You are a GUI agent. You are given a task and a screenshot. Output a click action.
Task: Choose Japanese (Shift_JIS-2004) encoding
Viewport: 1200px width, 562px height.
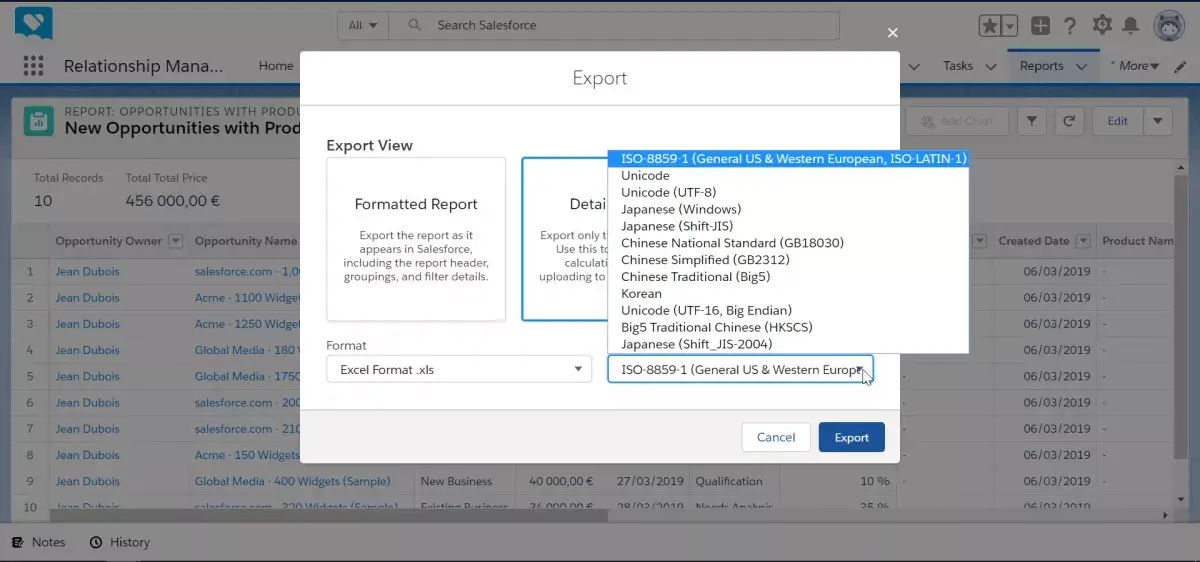[788, 344]
